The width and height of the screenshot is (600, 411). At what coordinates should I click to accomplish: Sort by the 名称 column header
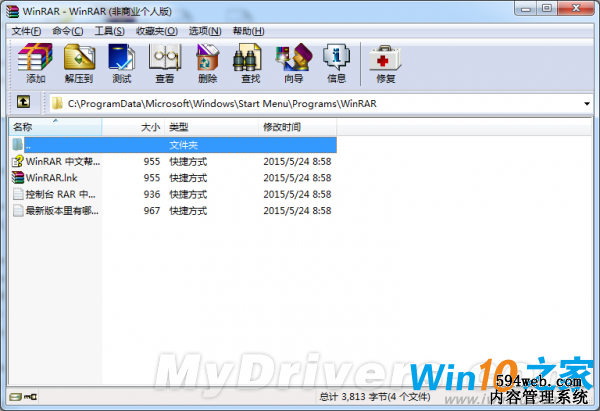pyautogui.click(x=55, y=127)
